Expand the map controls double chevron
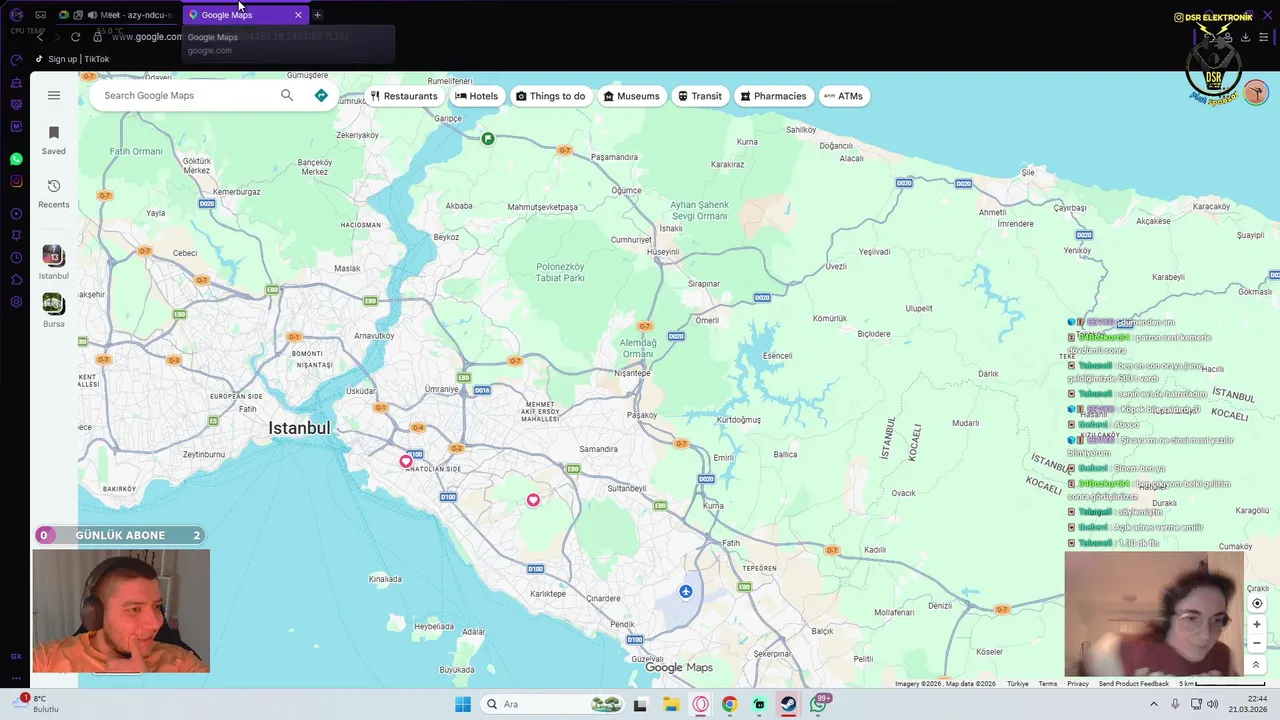 [x=1256, y=665]
